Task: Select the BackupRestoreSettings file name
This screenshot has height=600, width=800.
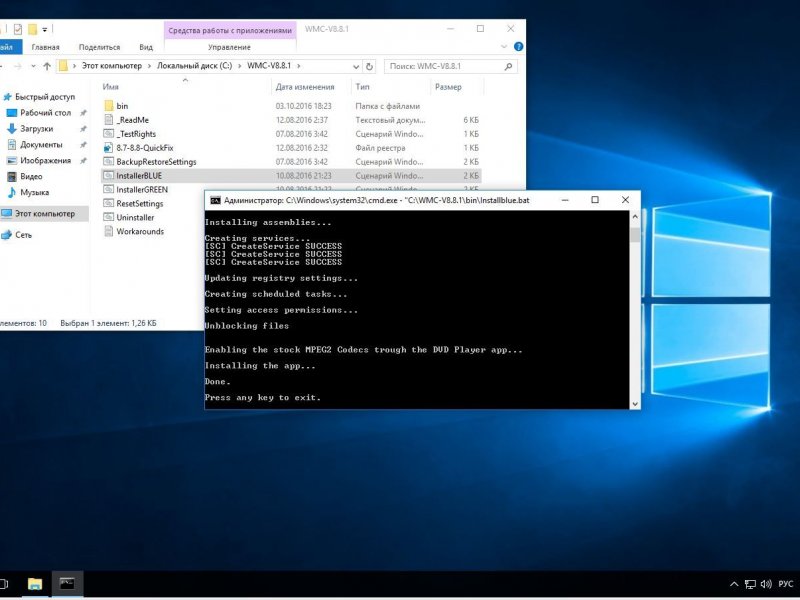Action: tap(156, 162)
